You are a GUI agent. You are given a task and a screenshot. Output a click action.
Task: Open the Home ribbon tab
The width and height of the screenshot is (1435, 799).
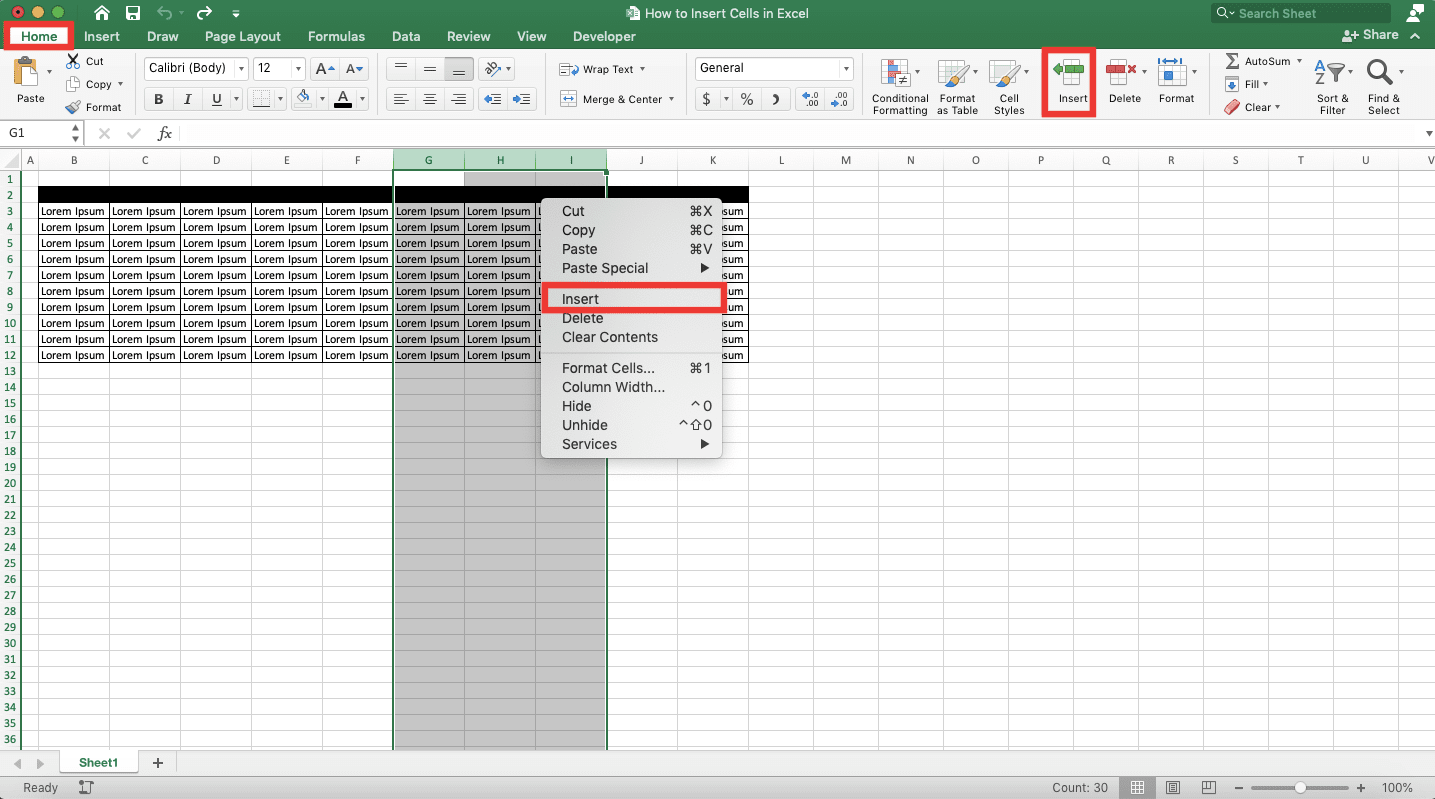(40, 36)
